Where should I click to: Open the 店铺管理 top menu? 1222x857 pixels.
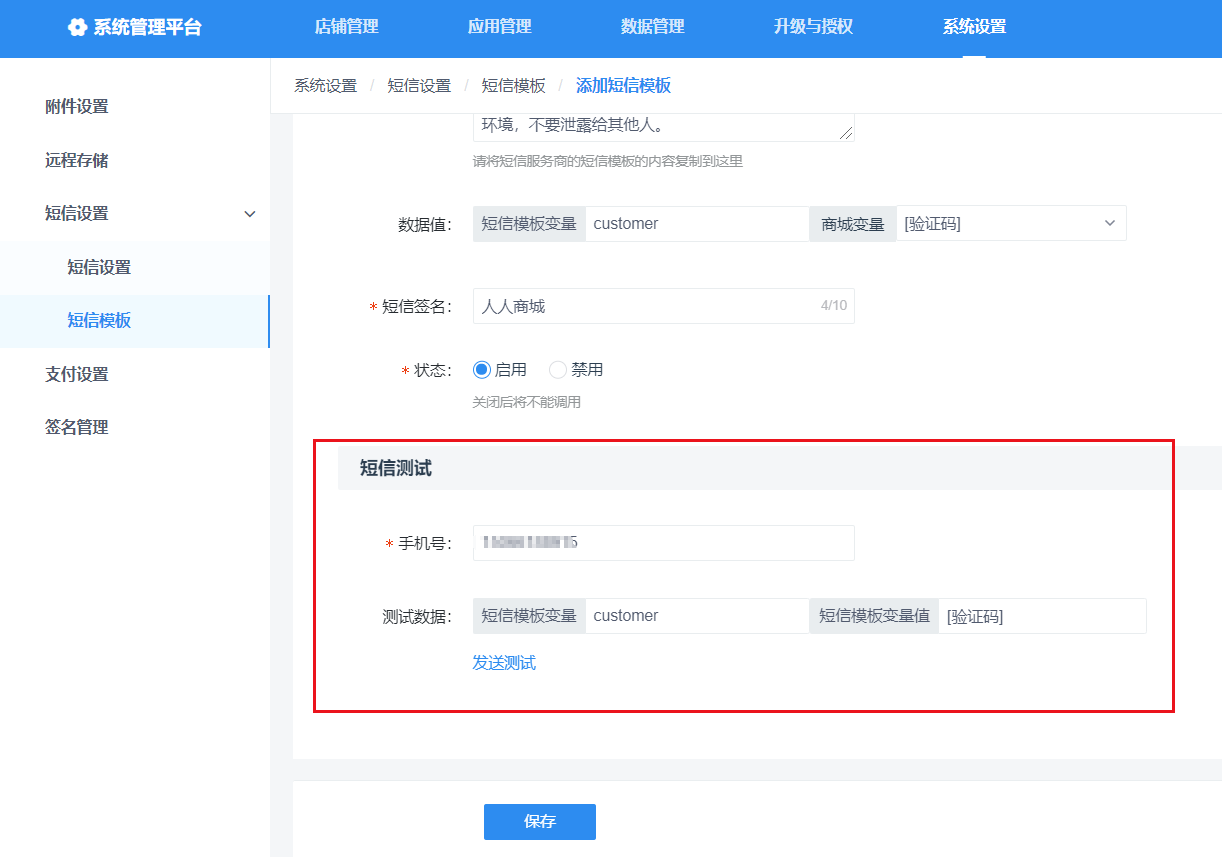(347, 27)
